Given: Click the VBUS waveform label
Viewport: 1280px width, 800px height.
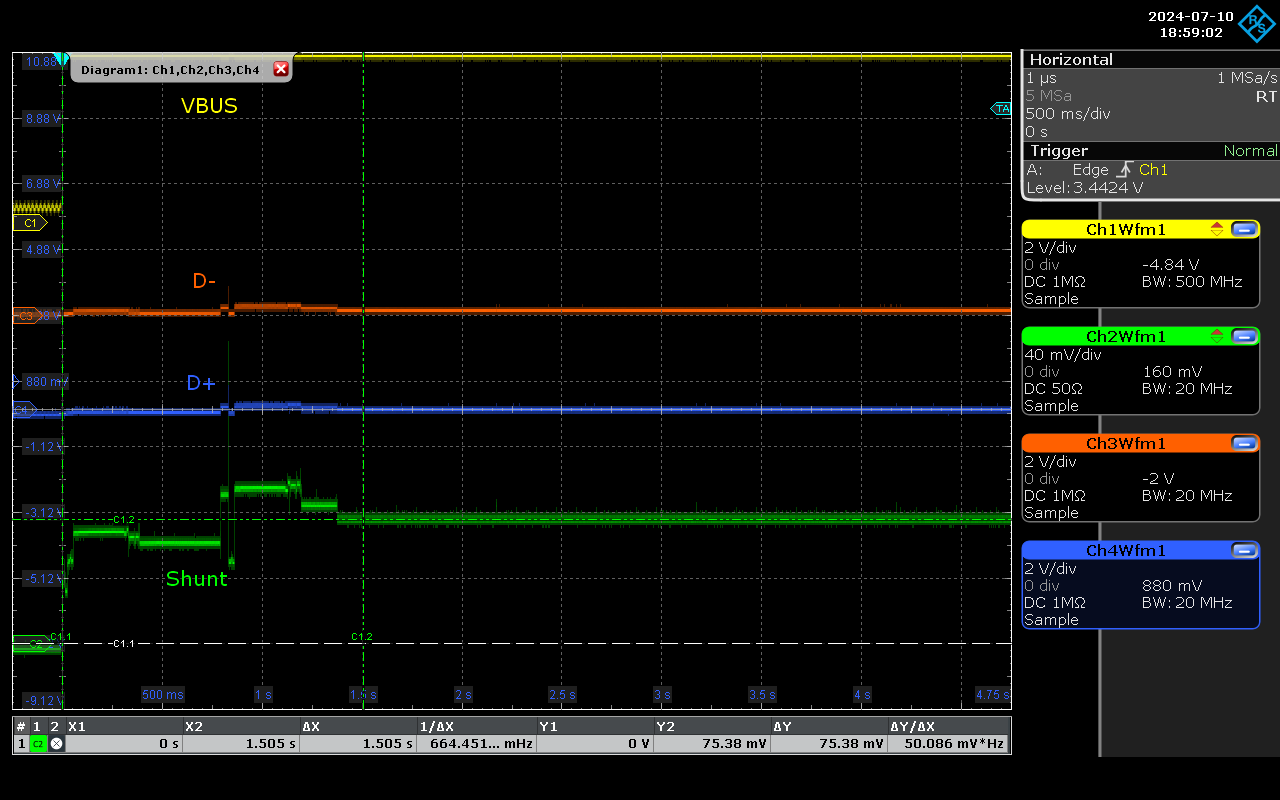Looking at the screenshot, I should pyautogui.click(x=209, y=106).
